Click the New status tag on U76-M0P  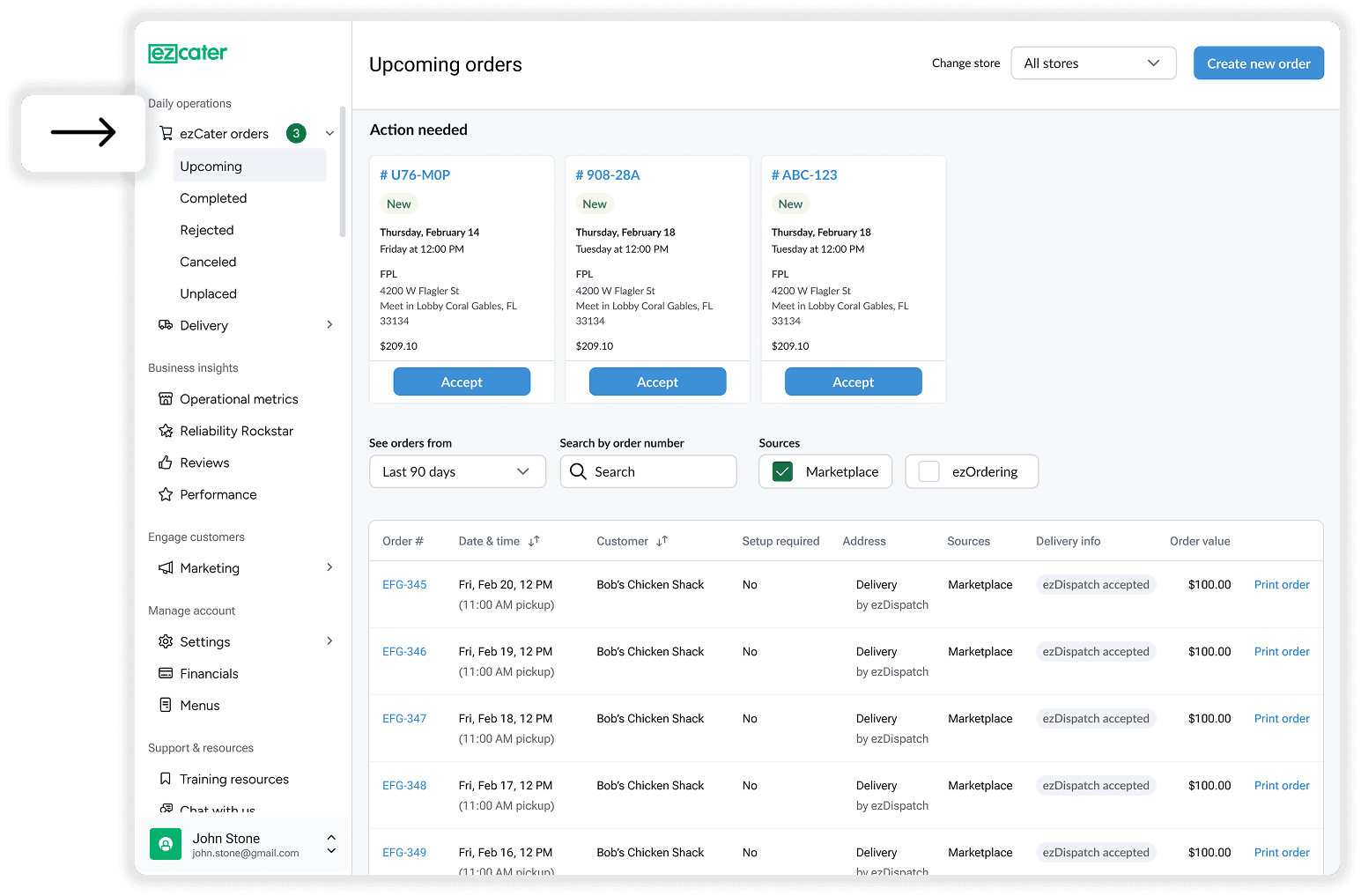tap(399, 204)
